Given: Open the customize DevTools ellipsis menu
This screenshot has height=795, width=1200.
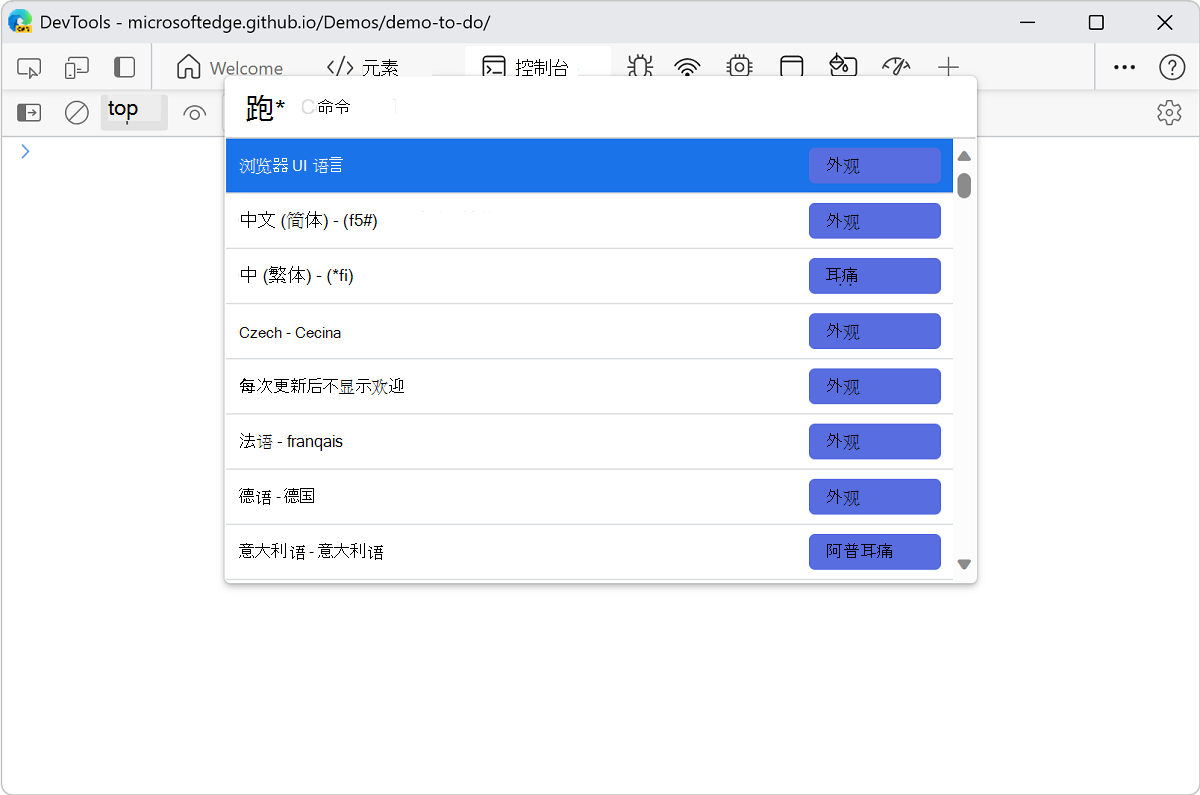Looking at the screenshot, I should click(x=1124, y=67).
